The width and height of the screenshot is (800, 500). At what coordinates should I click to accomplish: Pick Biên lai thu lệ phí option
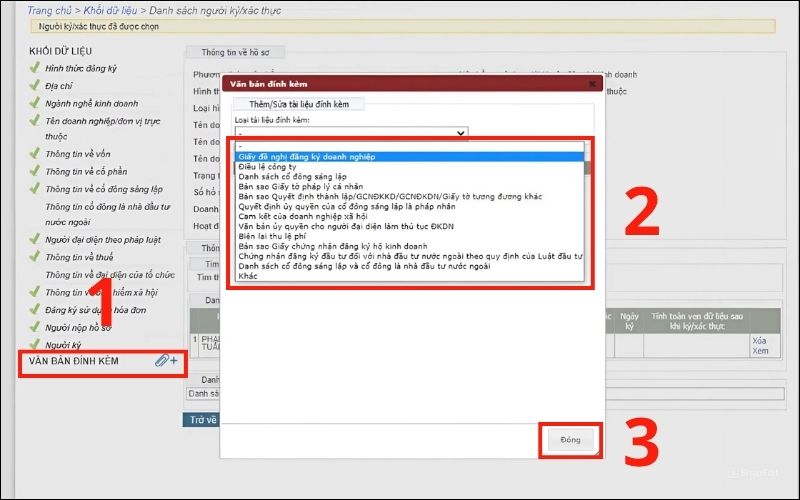[x=273, y=236]
